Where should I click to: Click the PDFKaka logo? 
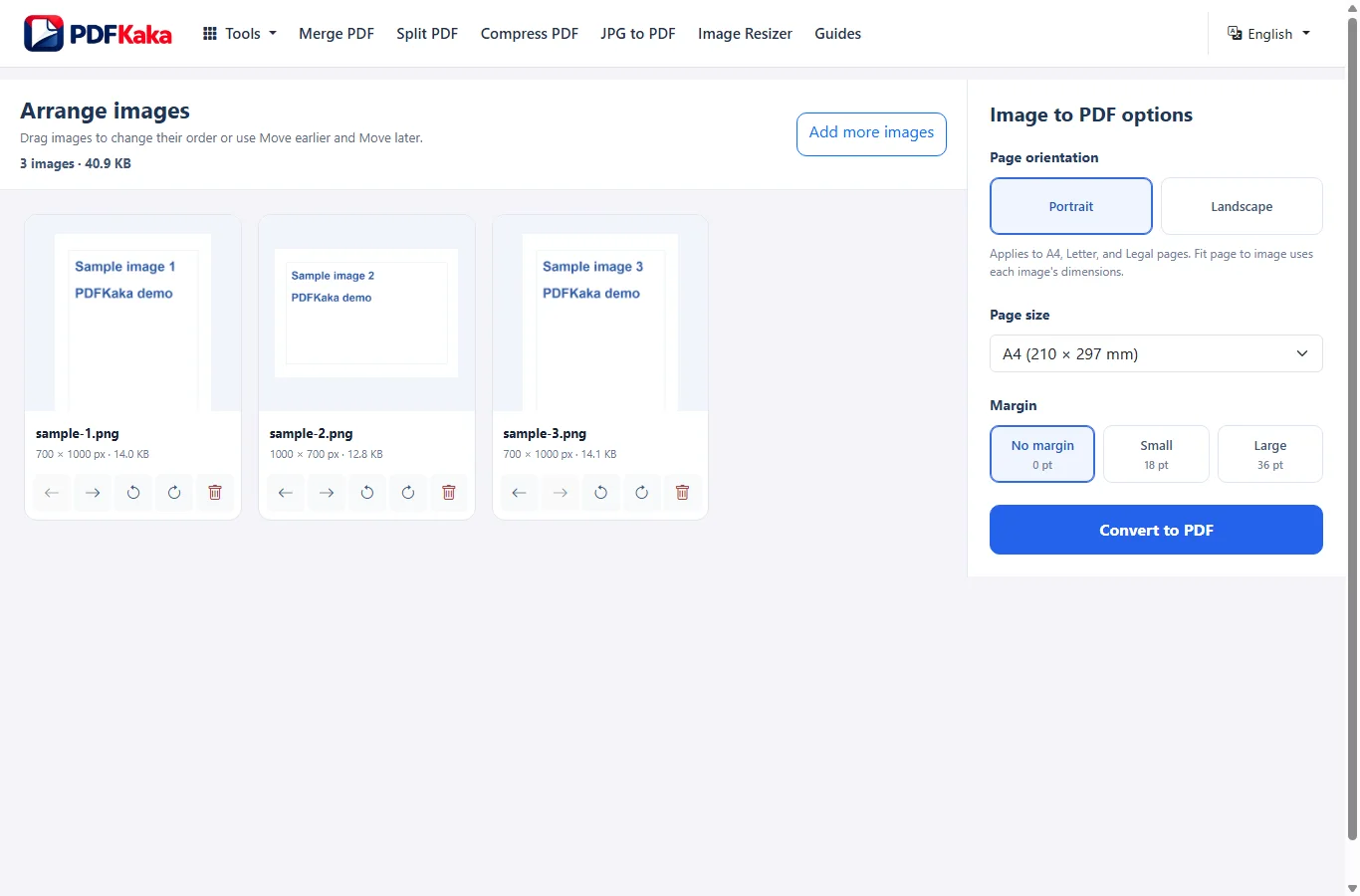pos(98,34)
